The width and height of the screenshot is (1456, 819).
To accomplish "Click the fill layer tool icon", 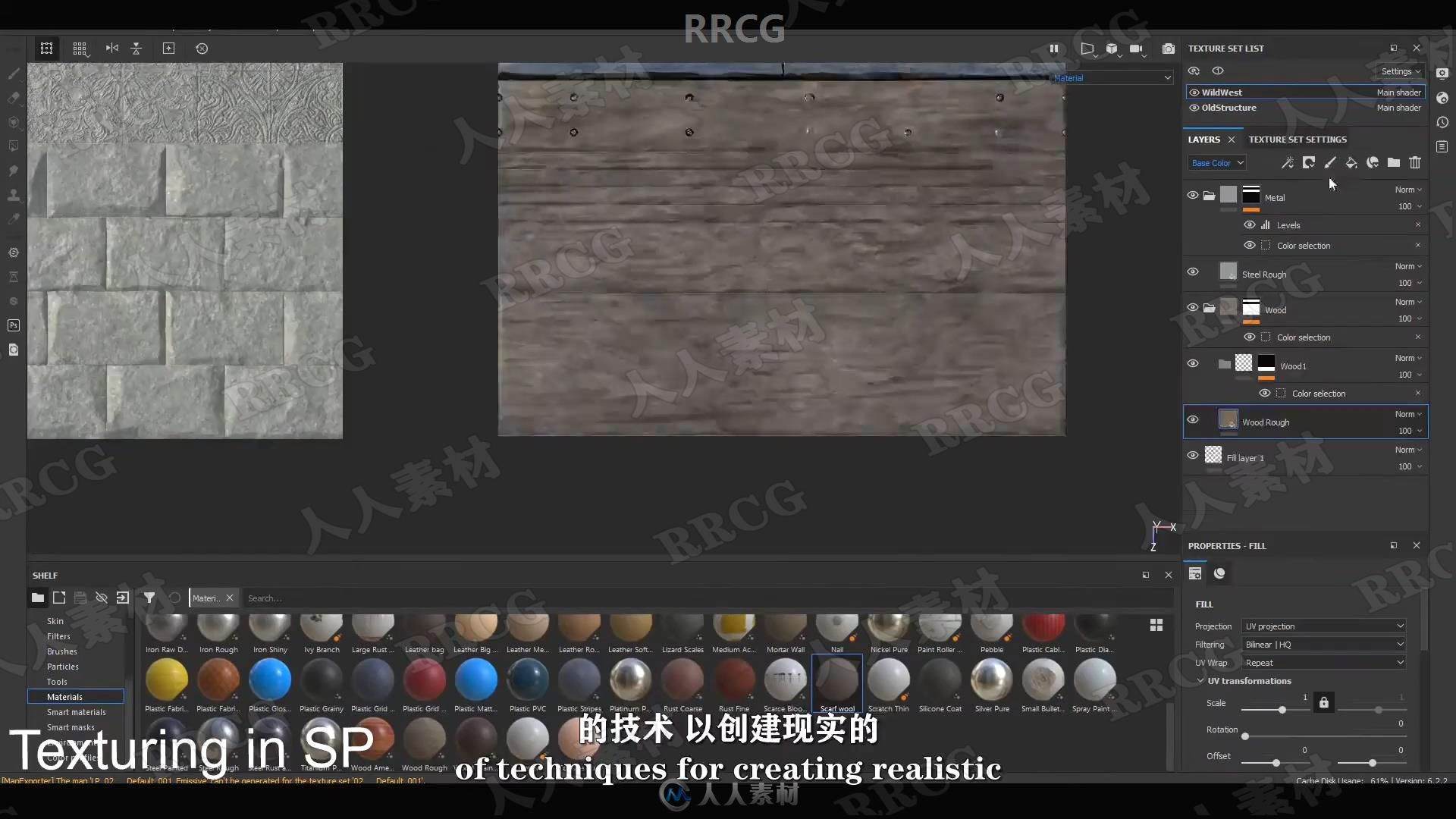I will point(1351,162).
